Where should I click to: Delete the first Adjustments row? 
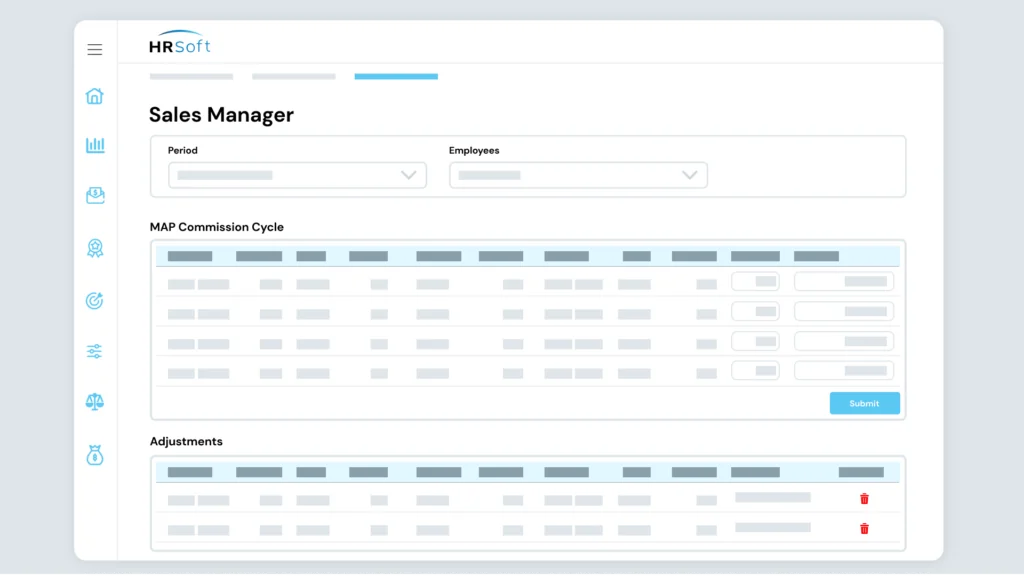pyautogui.click(x=864, y=499)
